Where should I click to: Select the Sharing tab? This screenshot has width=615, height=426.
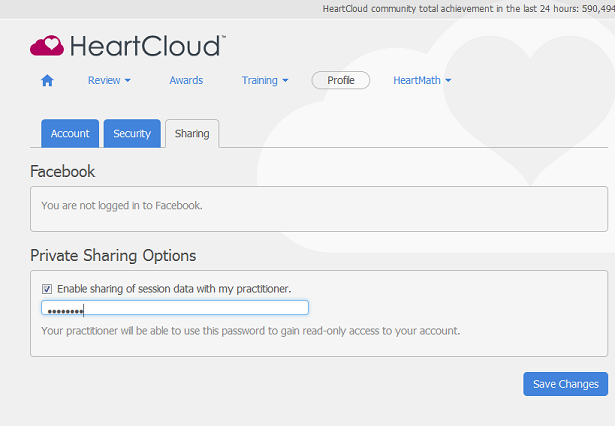pyautogui.click(x=192, y=134)
